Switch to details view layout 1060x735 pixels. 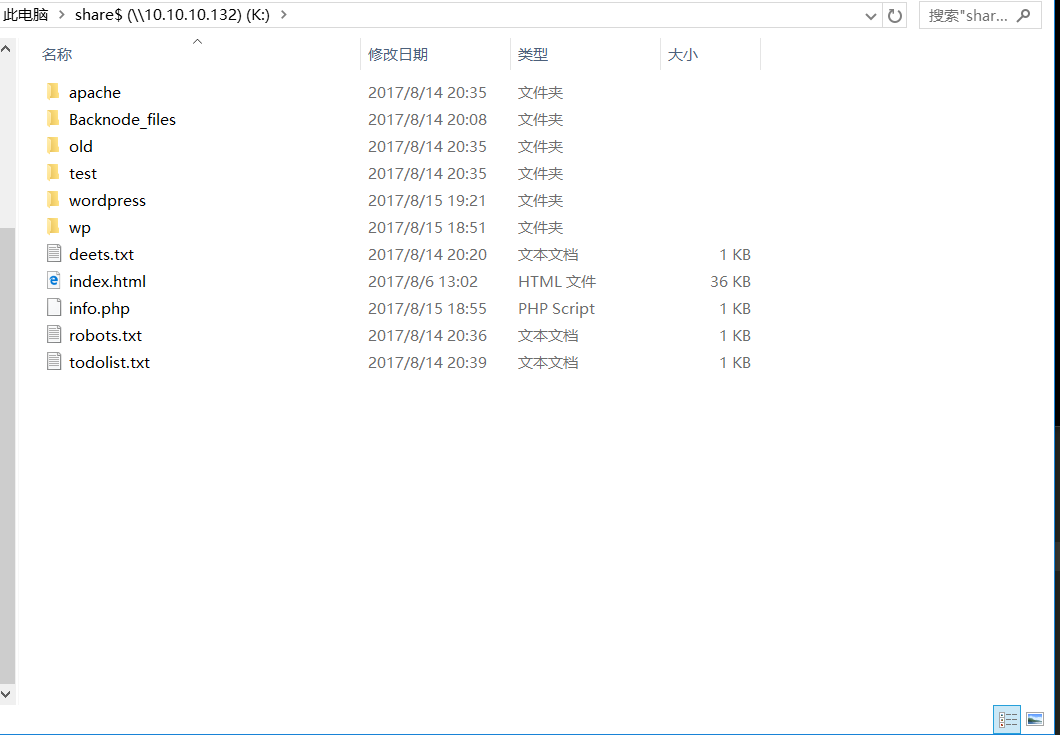(x=1007, y=718)
